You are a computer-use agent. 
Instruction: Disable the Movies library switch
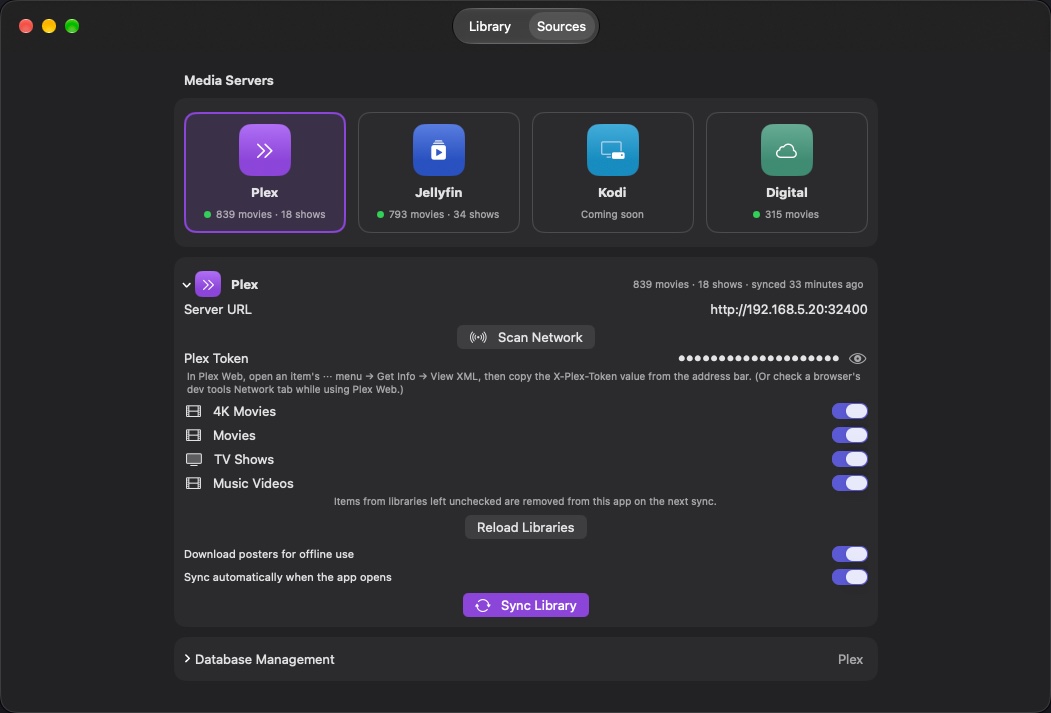click(x=849, y=436)
